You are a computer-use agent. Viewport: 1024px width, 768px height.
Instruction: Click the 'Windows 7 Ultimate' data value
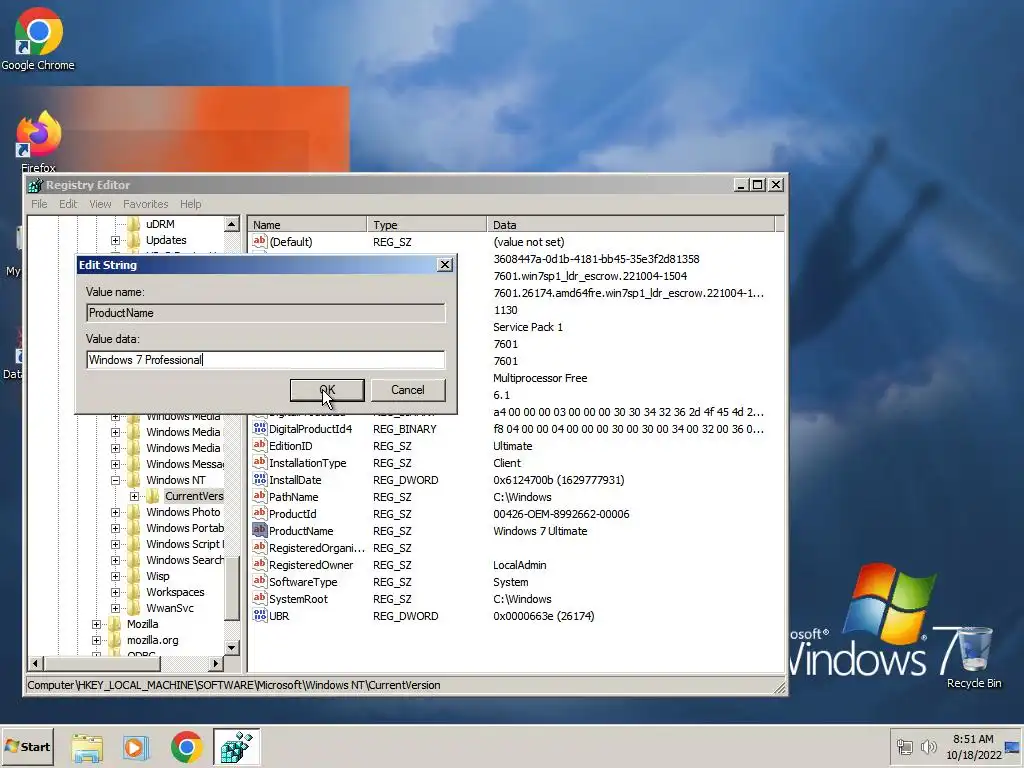(540, 531)
